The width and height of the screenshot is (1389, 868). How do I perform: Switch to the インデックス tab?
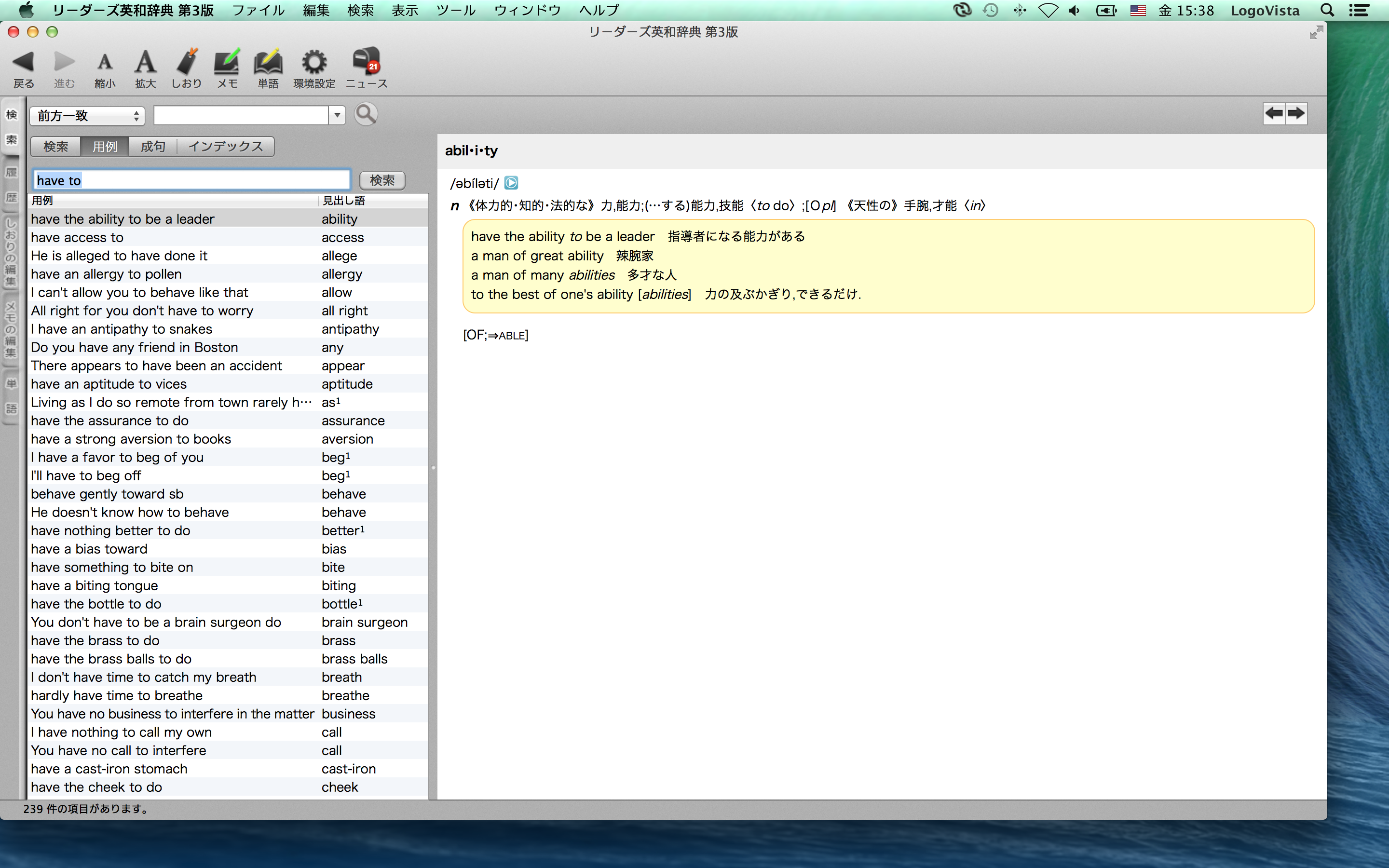[226, 147]
